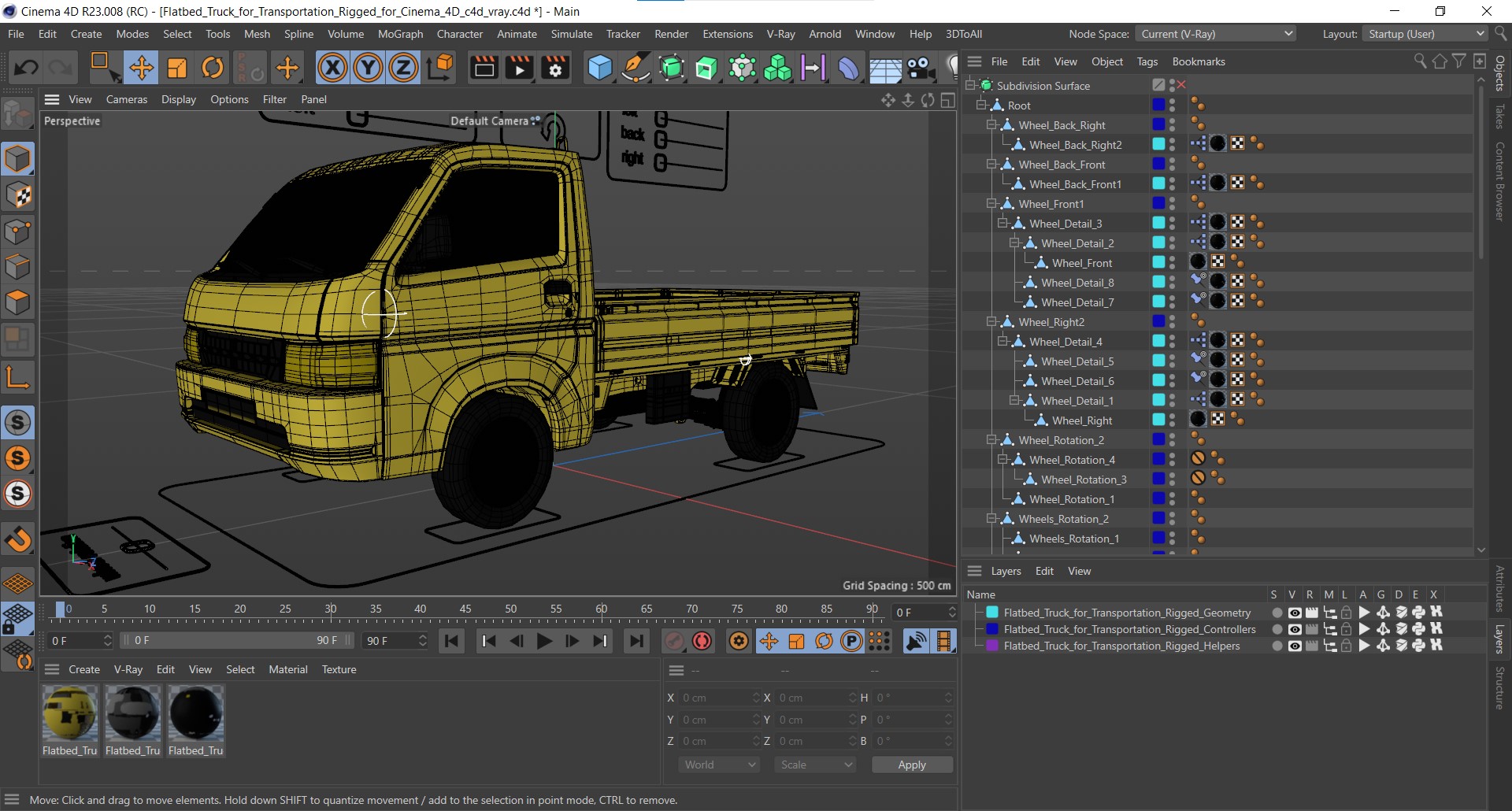Viewport: 1512px width, 811px height.
Task: Click Make Editable icon in left palette
Action: (x=17, y=115)
